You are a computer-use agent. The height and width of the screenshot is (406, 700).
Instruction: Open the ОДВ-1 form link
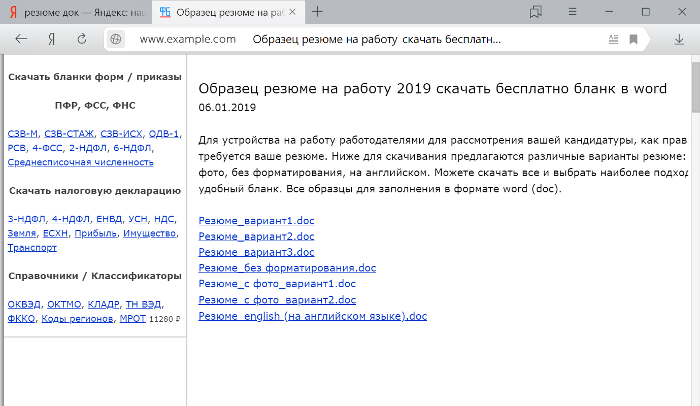[163, 134]
